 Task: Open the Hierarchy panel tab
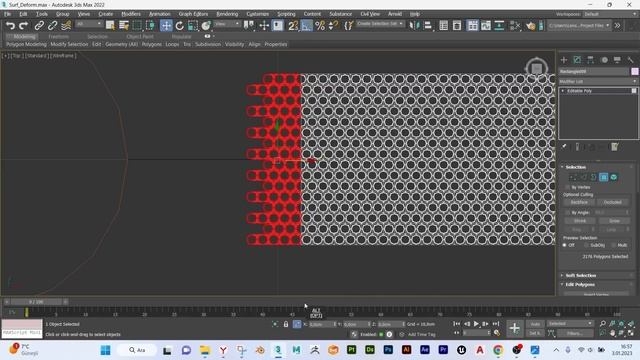point(591,60)
